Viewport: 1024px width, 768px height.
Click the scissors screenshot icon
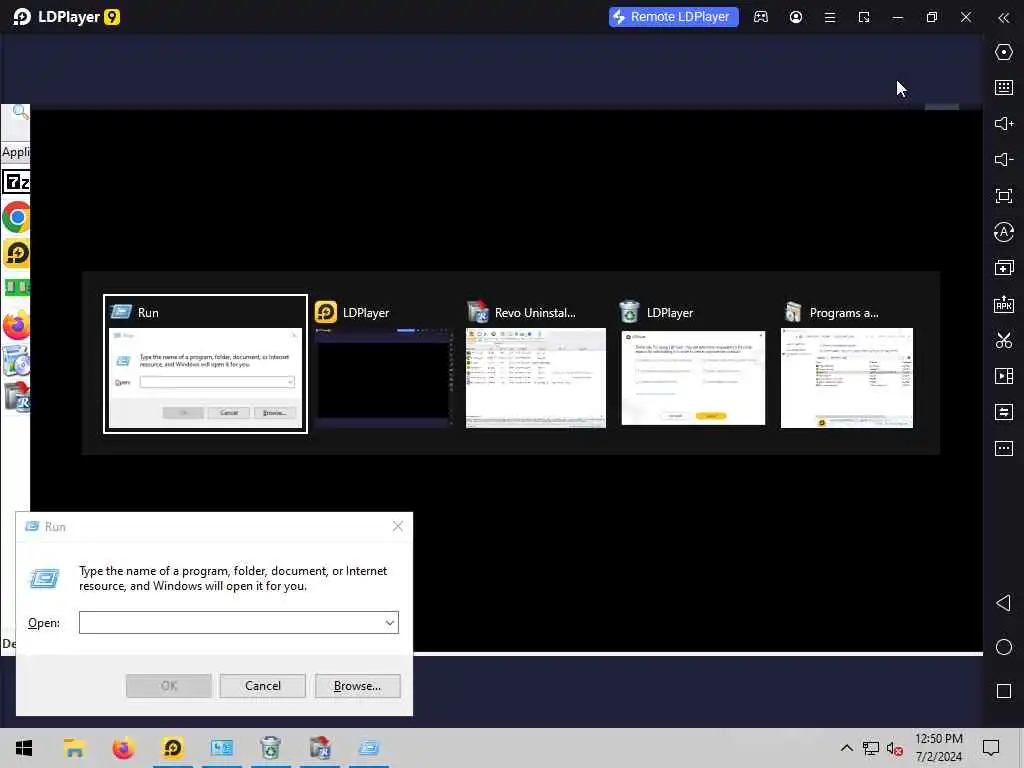coord(1004,340)
